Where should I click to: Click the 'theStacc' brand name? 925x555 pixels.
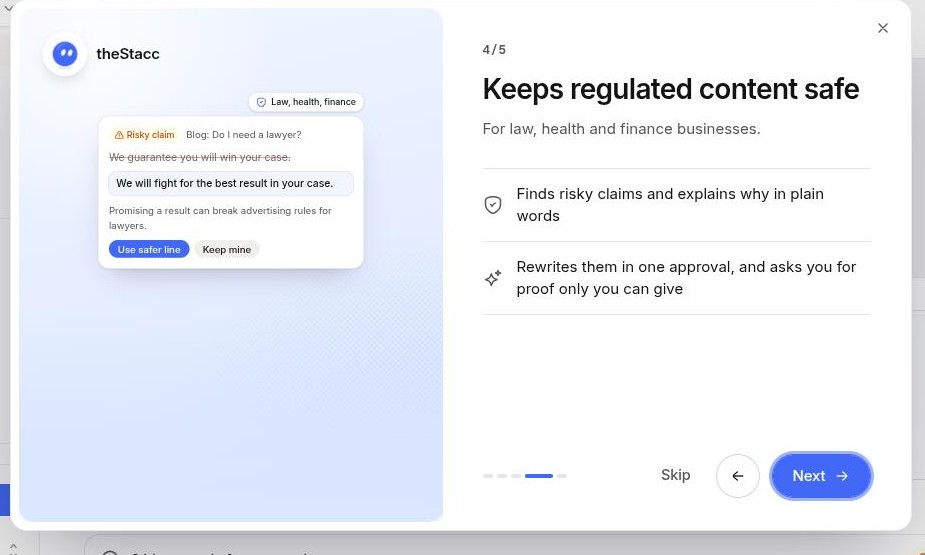[128, 54]
